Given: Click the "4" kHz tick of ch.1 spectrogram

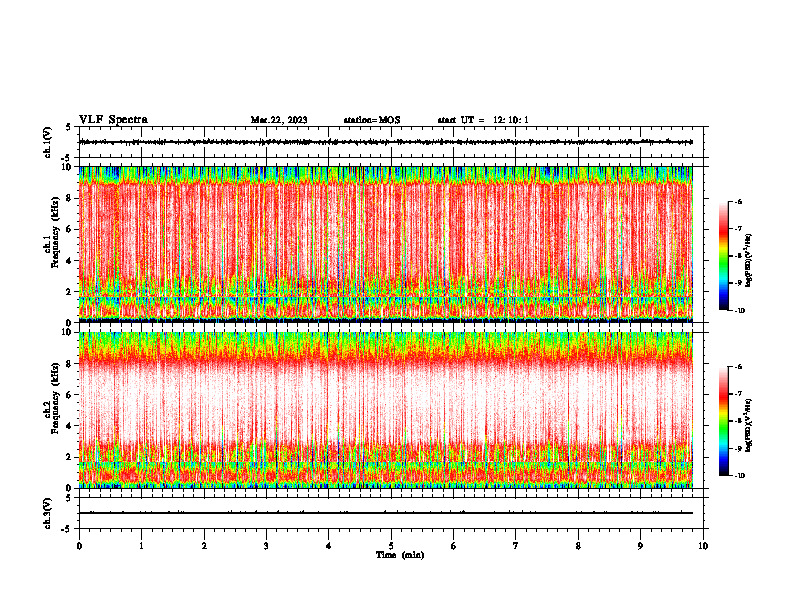Looking at the screenshot, I should (x=70, y=261).
